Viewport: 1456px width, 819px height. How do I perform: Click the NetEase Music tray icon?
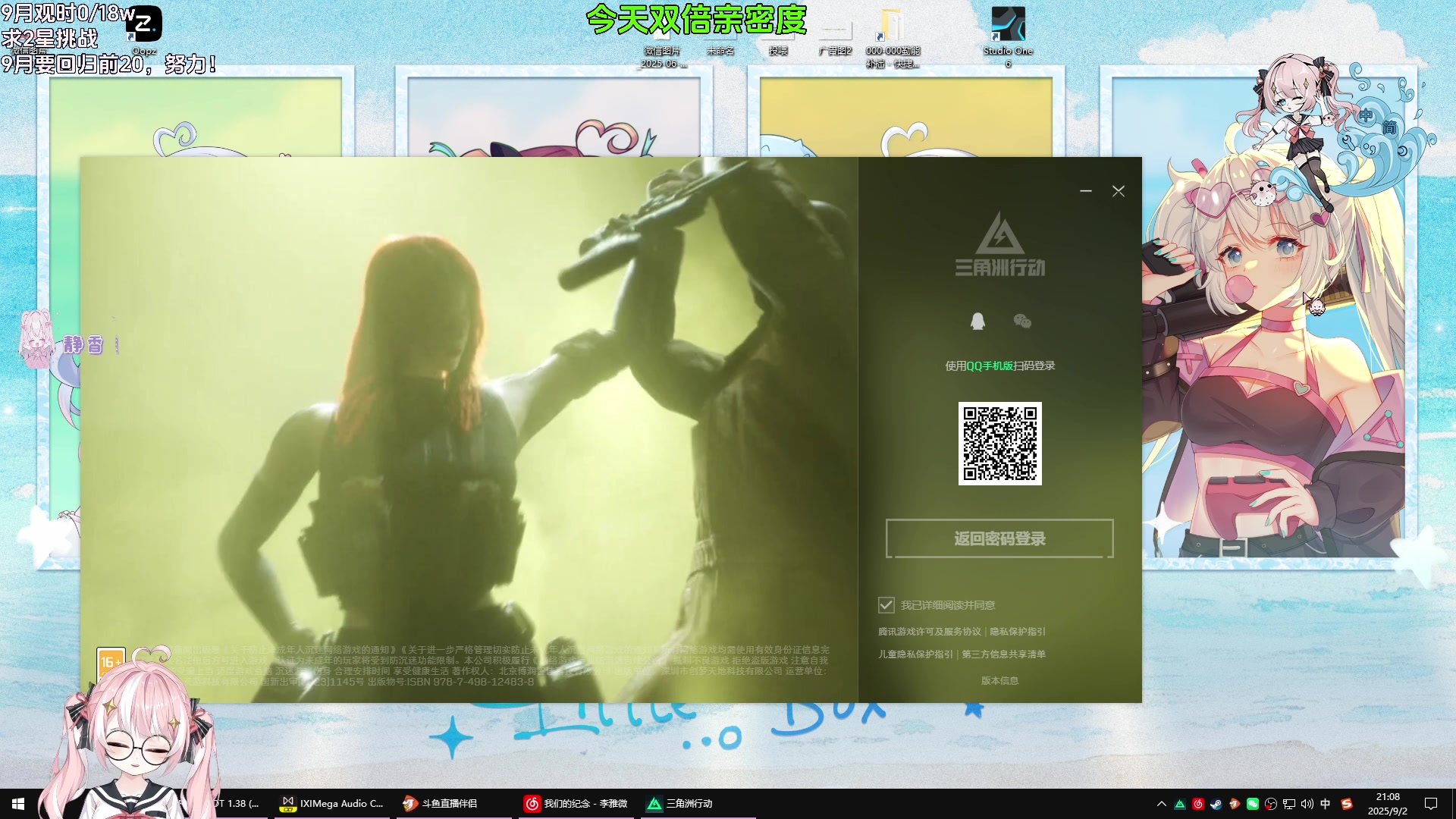[1198, 804]
